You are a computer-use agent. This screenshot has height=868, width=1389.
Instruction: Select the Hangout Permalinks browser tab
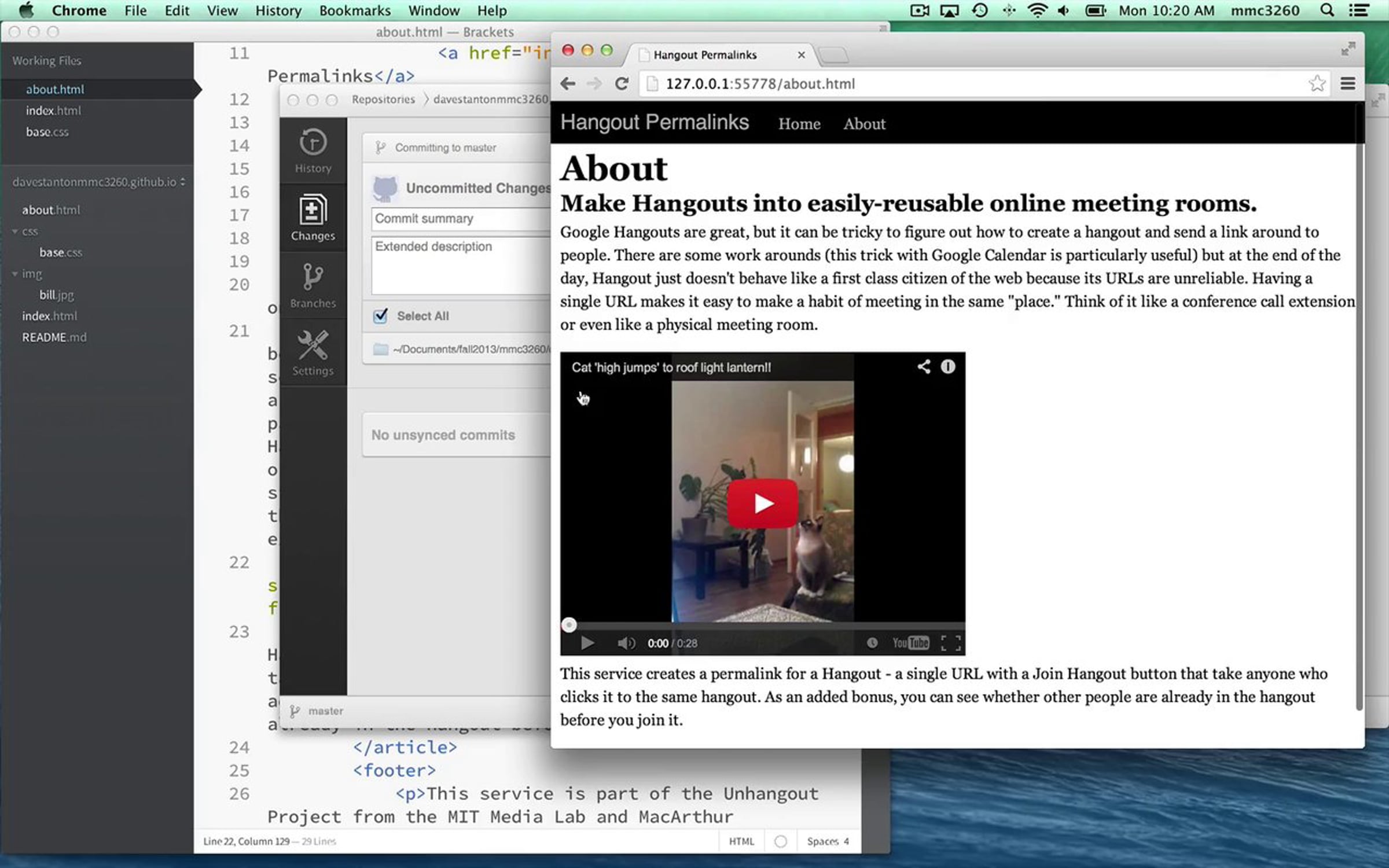[722, 55]
